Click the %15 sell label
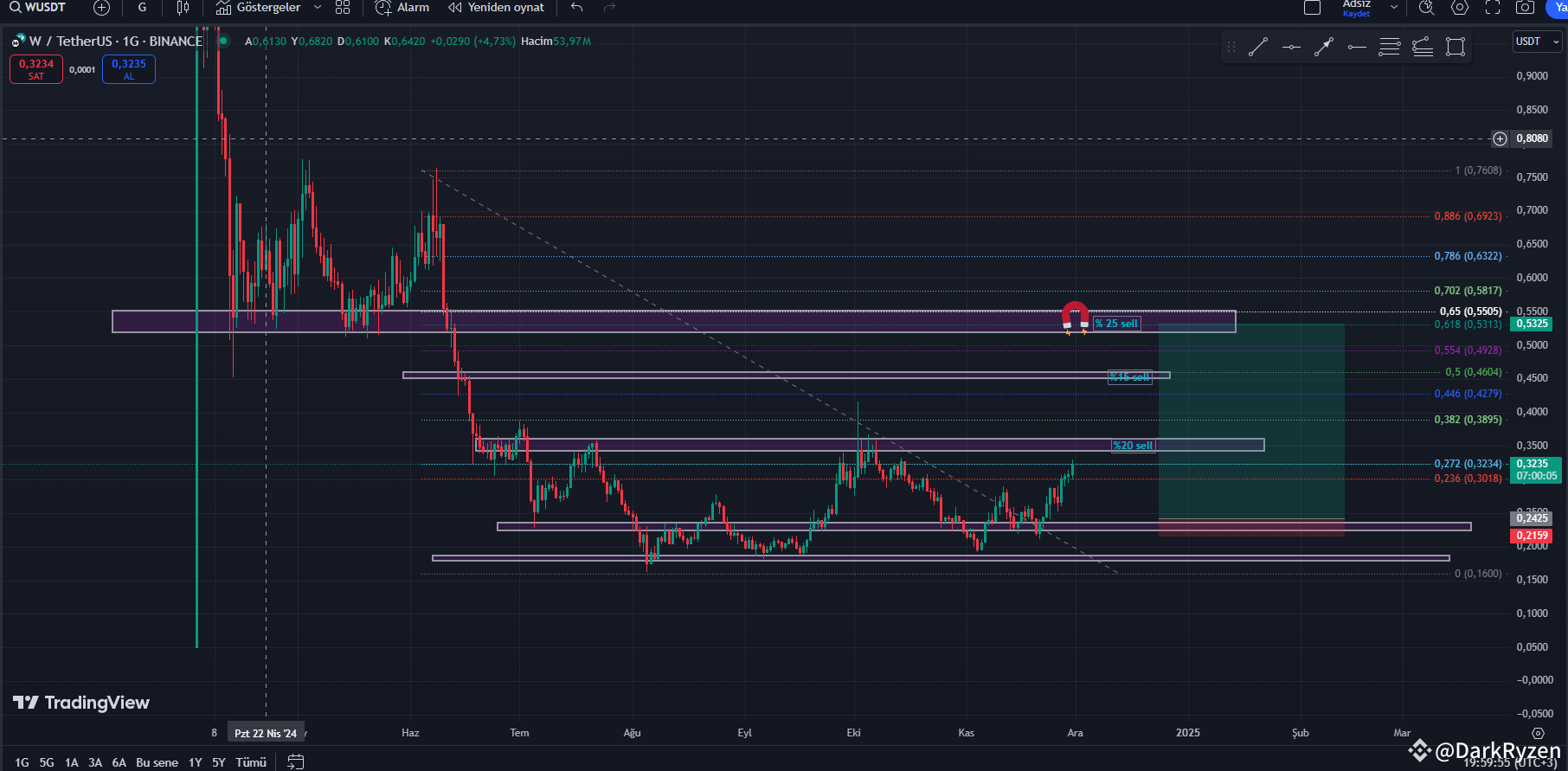Screen dimensions: 1568x771 click(1130, 377)
